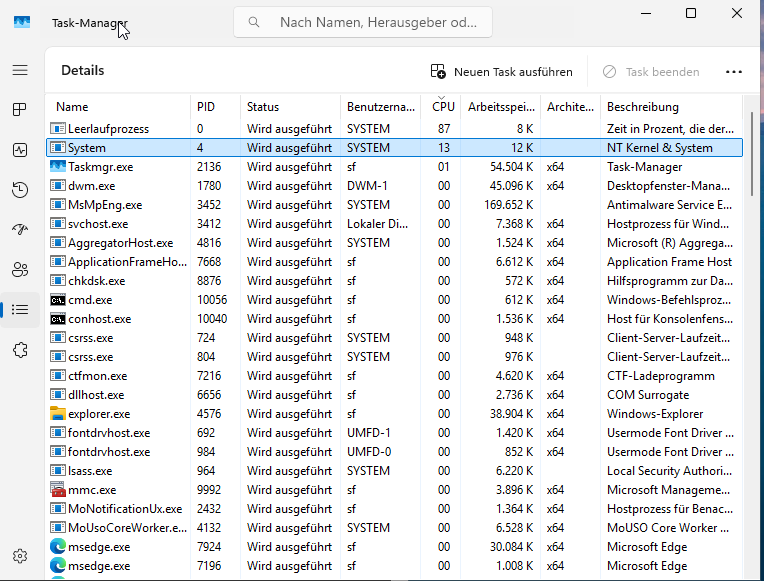Click the chkdsk.exe process icon
Viewport: 764px width, 581px height.
click(58, 281)
